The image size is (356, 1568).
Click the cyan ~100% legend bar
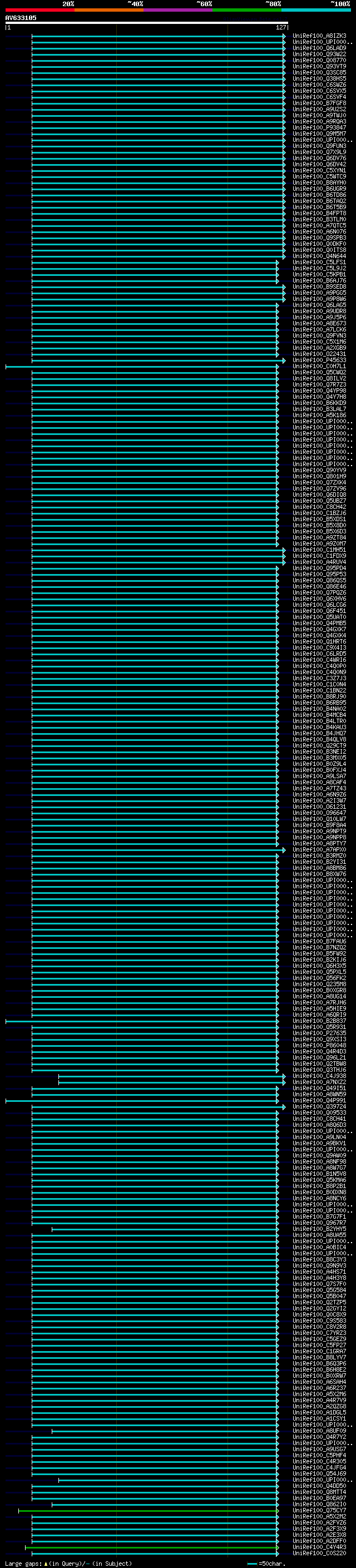point(317,10)
